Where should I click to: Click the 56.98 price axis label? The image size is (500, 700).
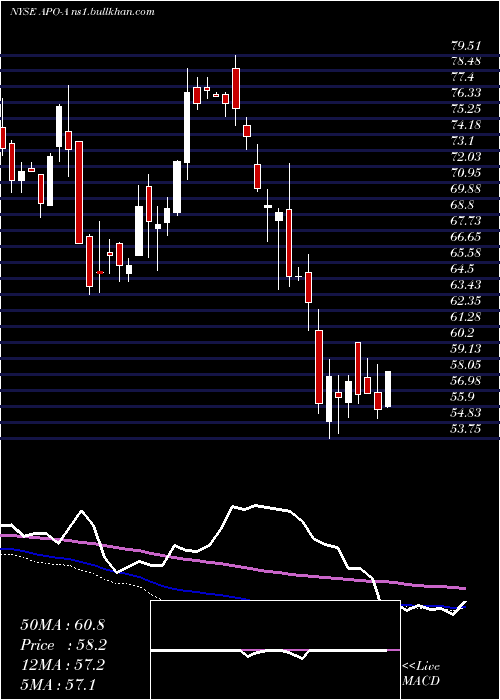pyautogui.click(x=465, y=381)
